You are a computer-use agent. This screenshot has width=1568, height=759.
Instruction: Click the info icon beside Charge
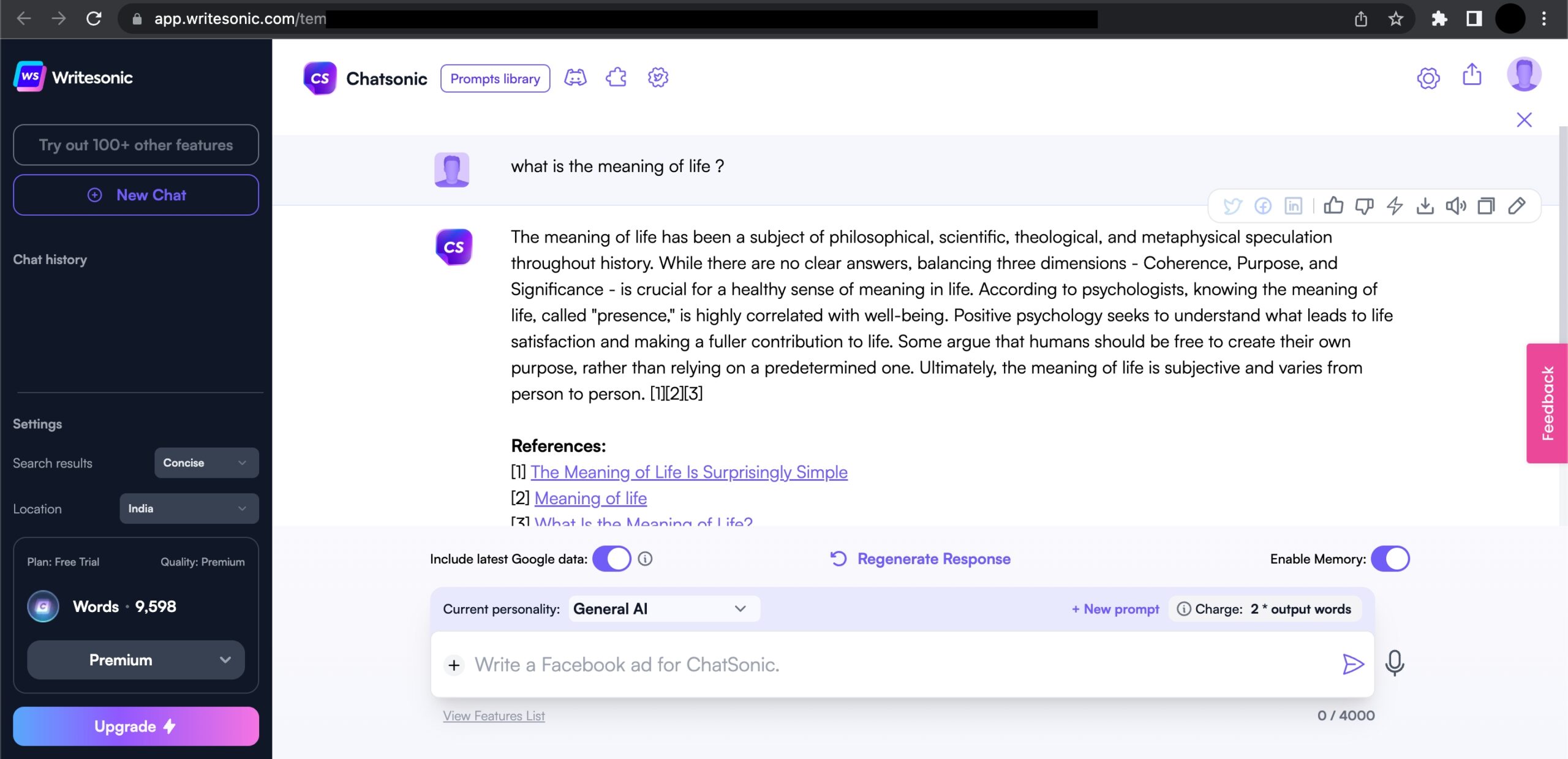click(1184, 609)
